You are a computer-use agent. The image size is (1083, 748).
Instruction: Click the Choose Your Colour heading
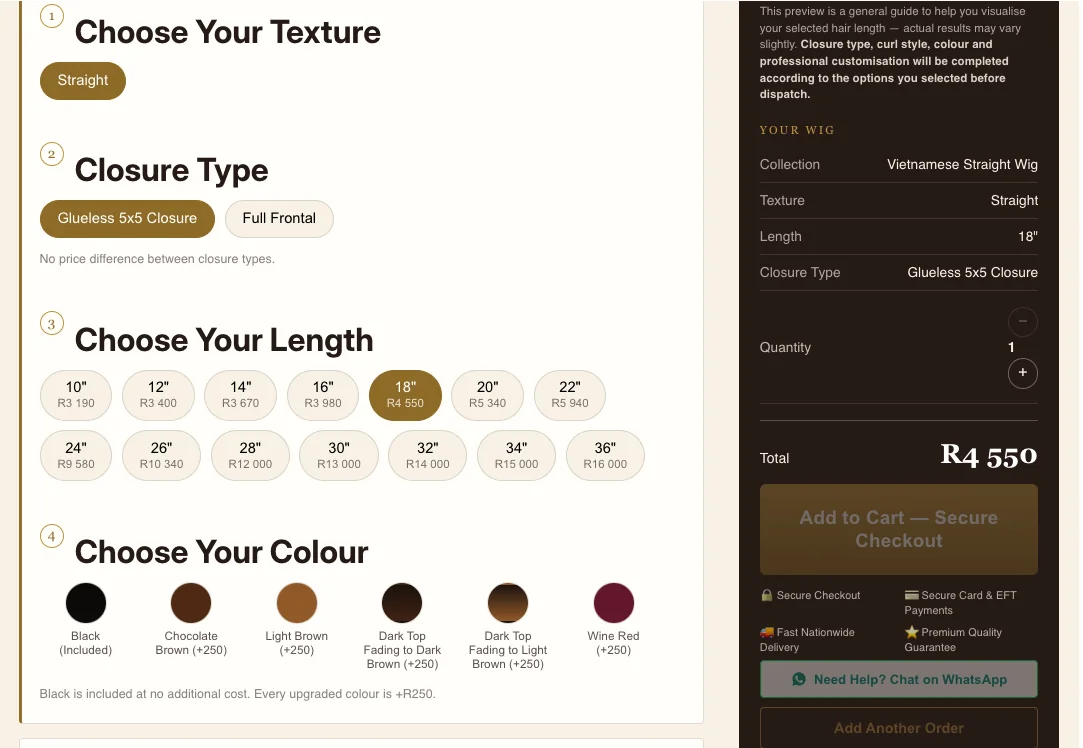click(x=221, y=552)
